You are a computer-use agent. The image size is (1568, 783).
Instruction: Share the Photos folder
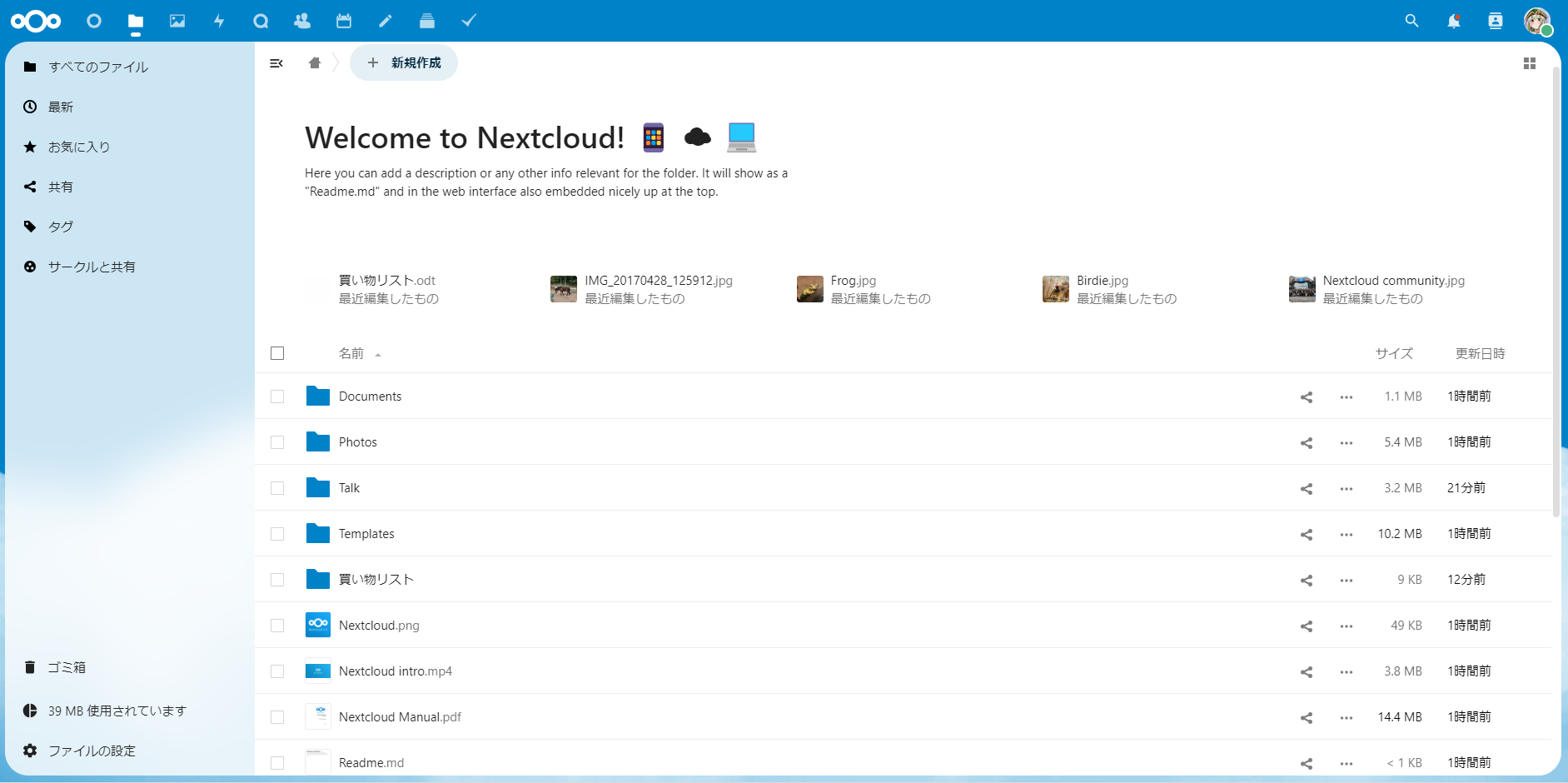pos(1307,443)
